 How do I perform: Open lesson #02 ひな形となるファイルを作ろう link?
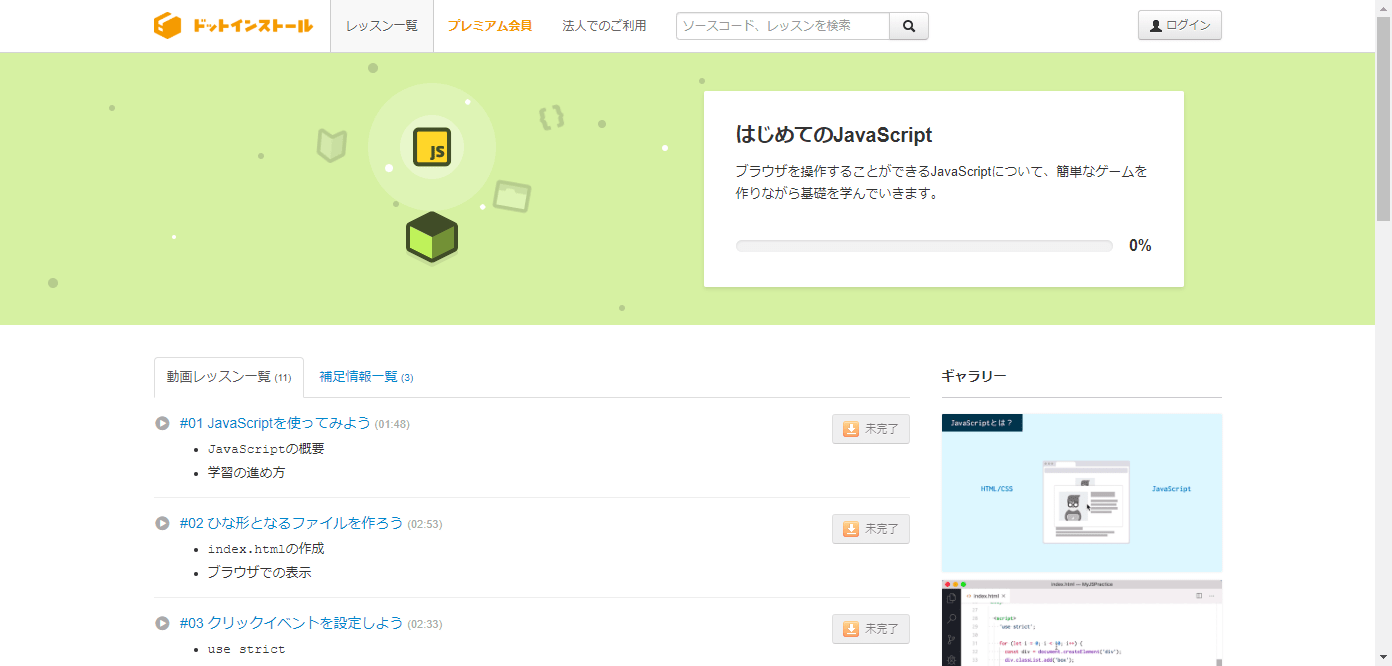tap(288, 523)
